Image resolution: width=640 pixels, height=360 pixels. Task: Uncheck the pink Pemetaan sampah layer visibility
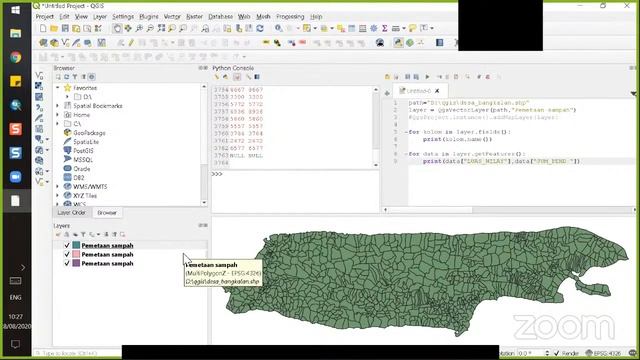(67, 254)
